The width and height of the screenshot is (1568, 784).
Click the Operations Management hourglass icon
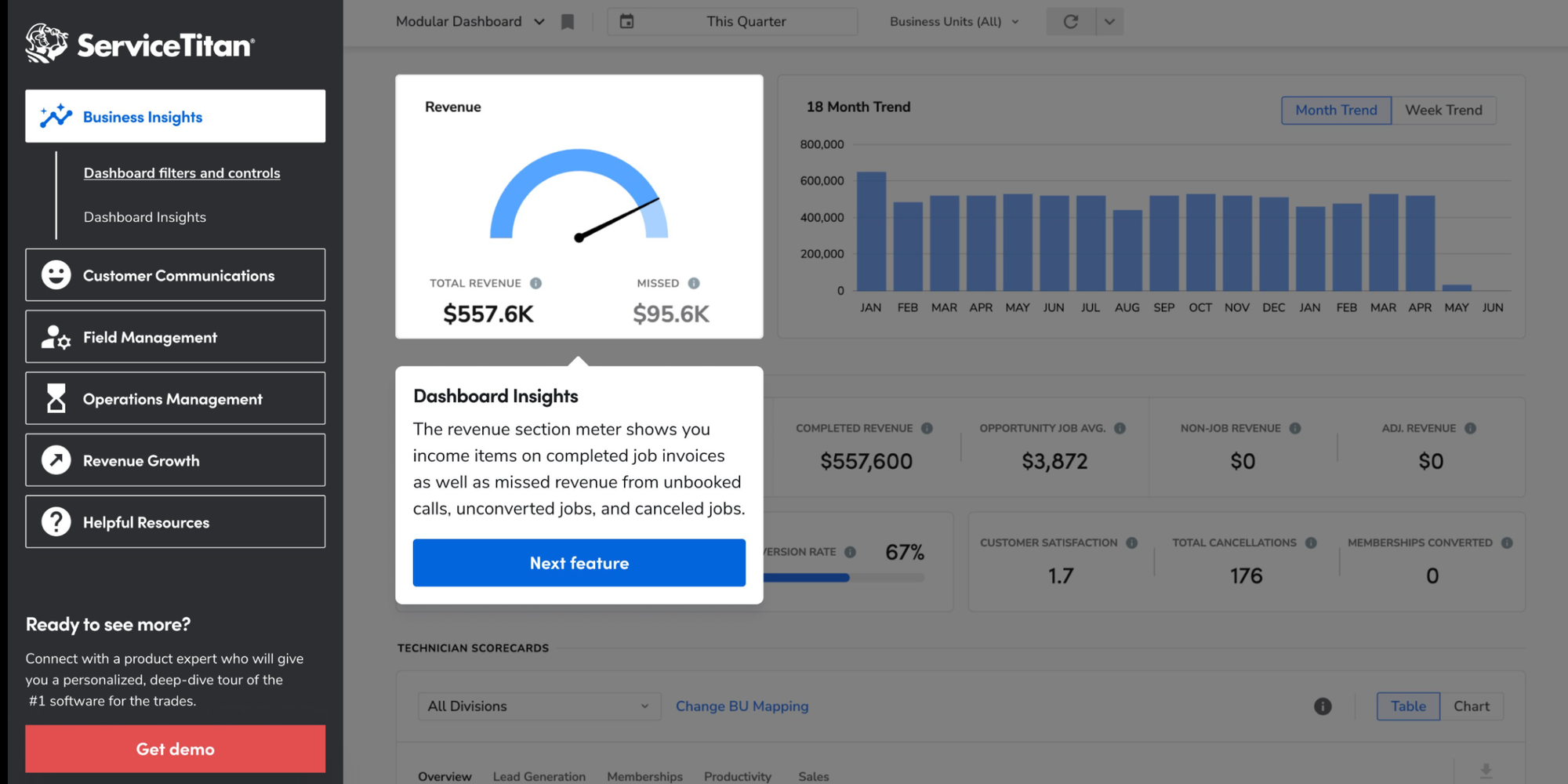click(56, 398)
